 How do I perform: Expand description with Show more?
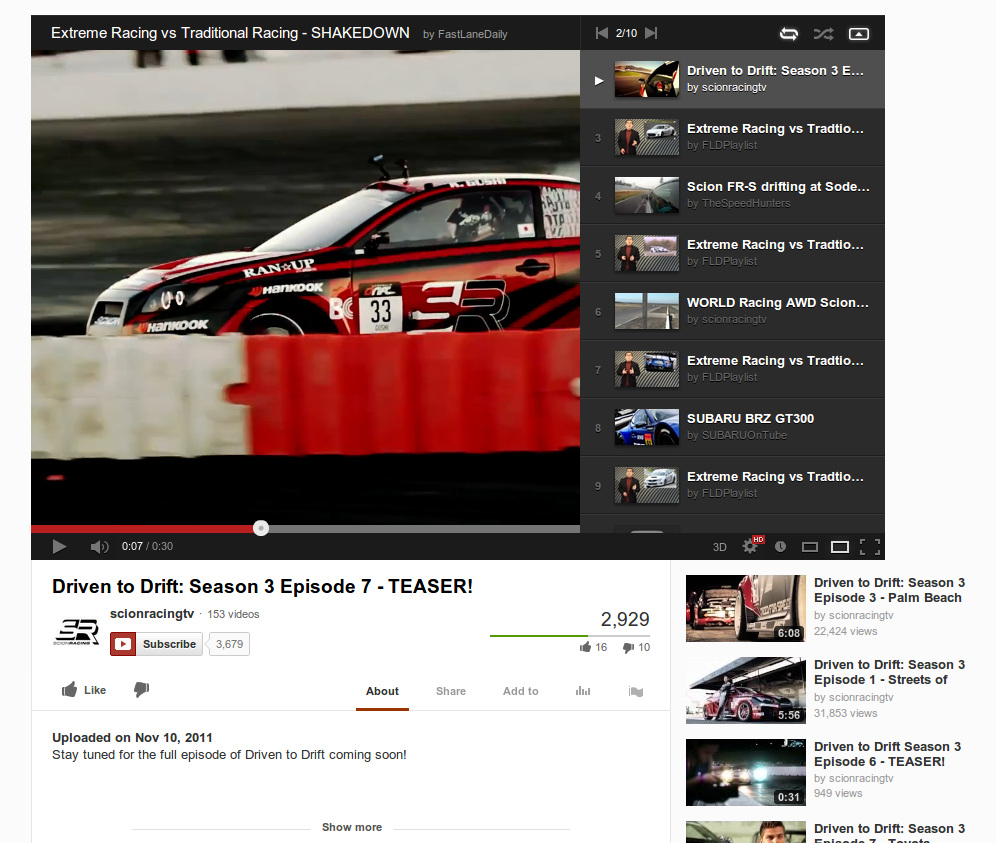tap(352, 827)
